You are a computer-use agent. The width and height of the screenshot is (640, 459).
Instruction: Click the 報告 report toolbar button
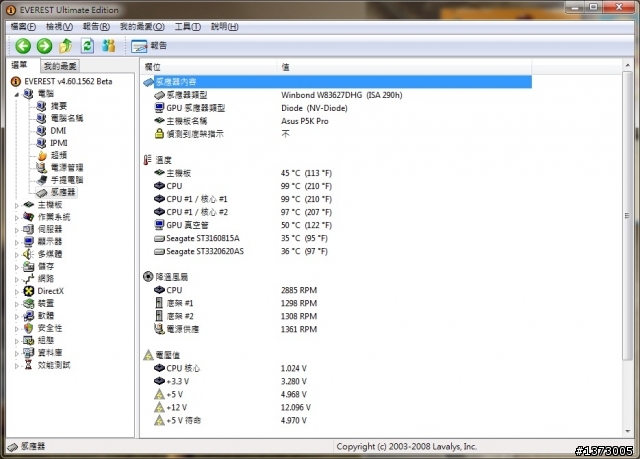[149, 46]
